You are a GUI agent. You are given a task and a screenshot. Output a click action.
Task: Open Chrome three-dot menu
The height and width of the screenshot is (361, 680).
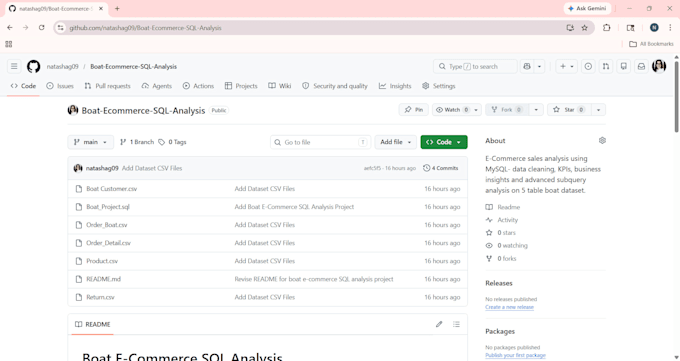point(670,28)
